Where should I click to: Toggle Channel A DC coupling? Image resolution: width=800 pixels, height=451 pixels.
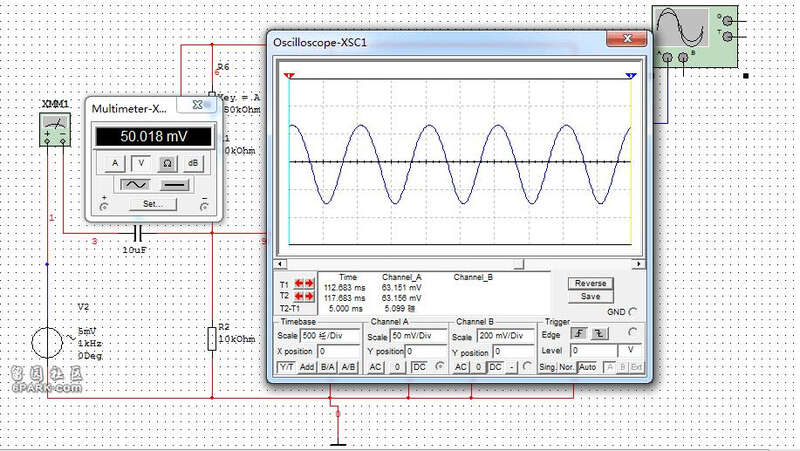point(421,368)
